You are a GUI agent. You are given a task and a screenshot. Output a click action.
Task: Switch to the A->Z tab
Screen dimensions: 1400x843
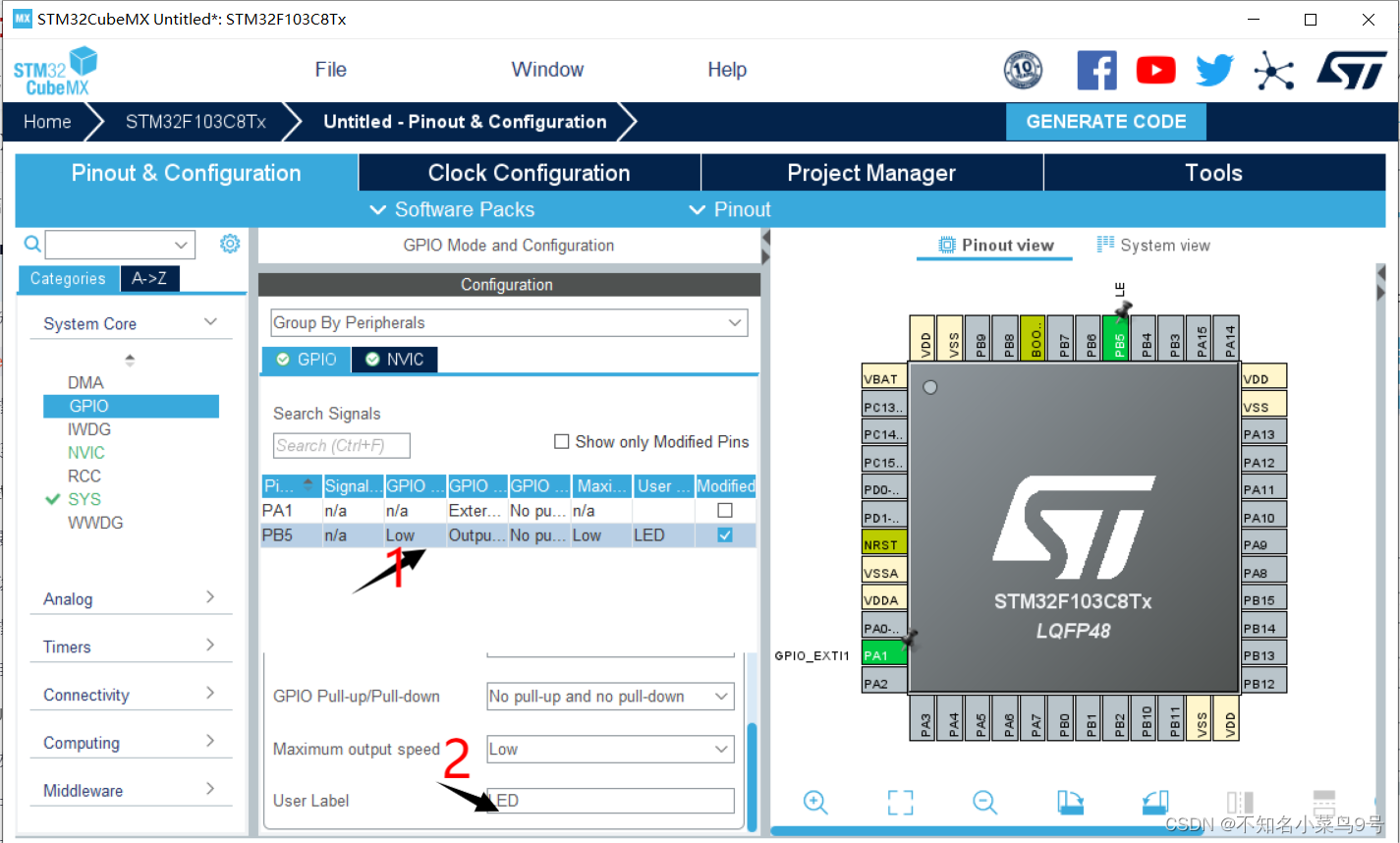point(149,279)
